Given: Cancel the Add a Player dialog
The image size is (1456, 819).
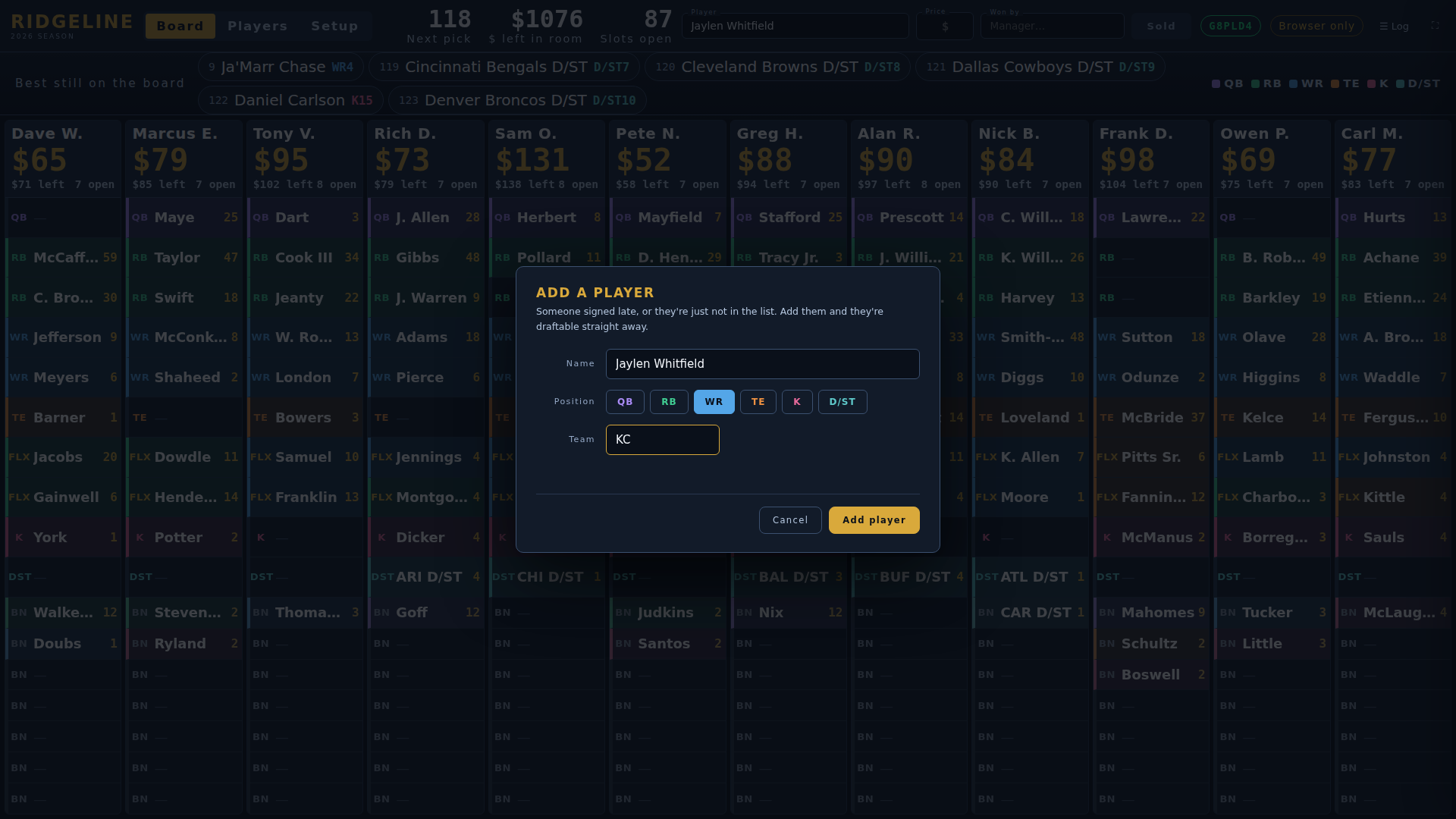Looking at the screenshot, I should pos(790,520).
